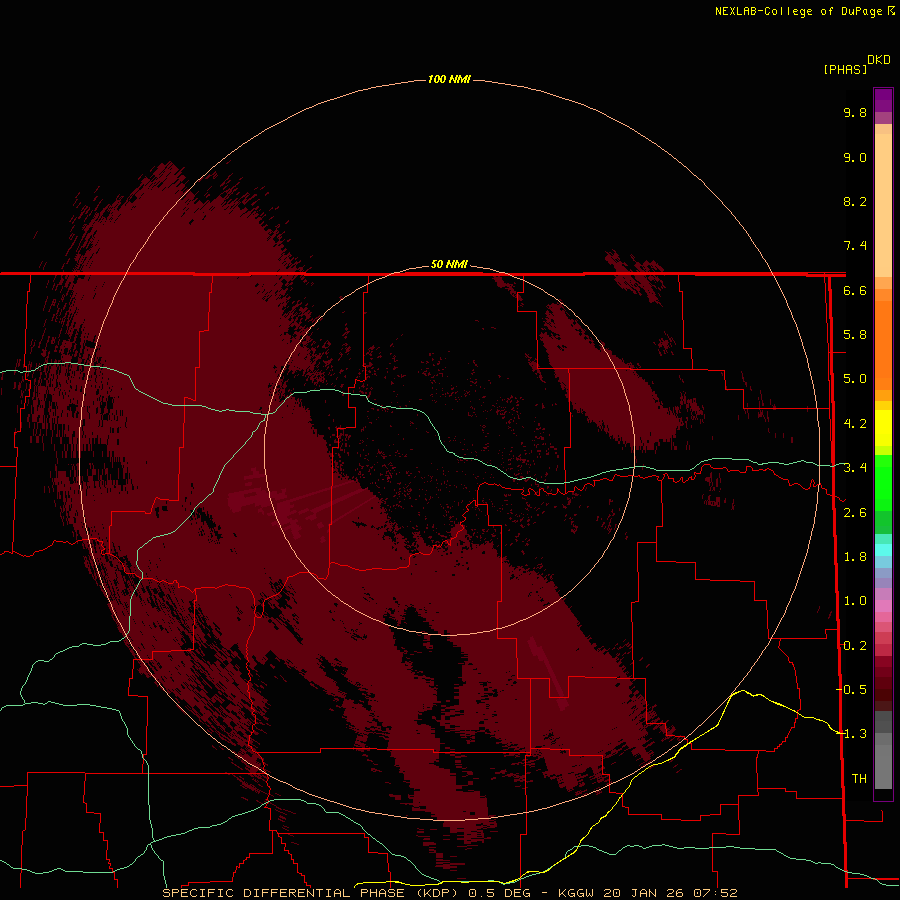
Task: Click the 3.4 value on the color scale
Action: pos(855,467)
